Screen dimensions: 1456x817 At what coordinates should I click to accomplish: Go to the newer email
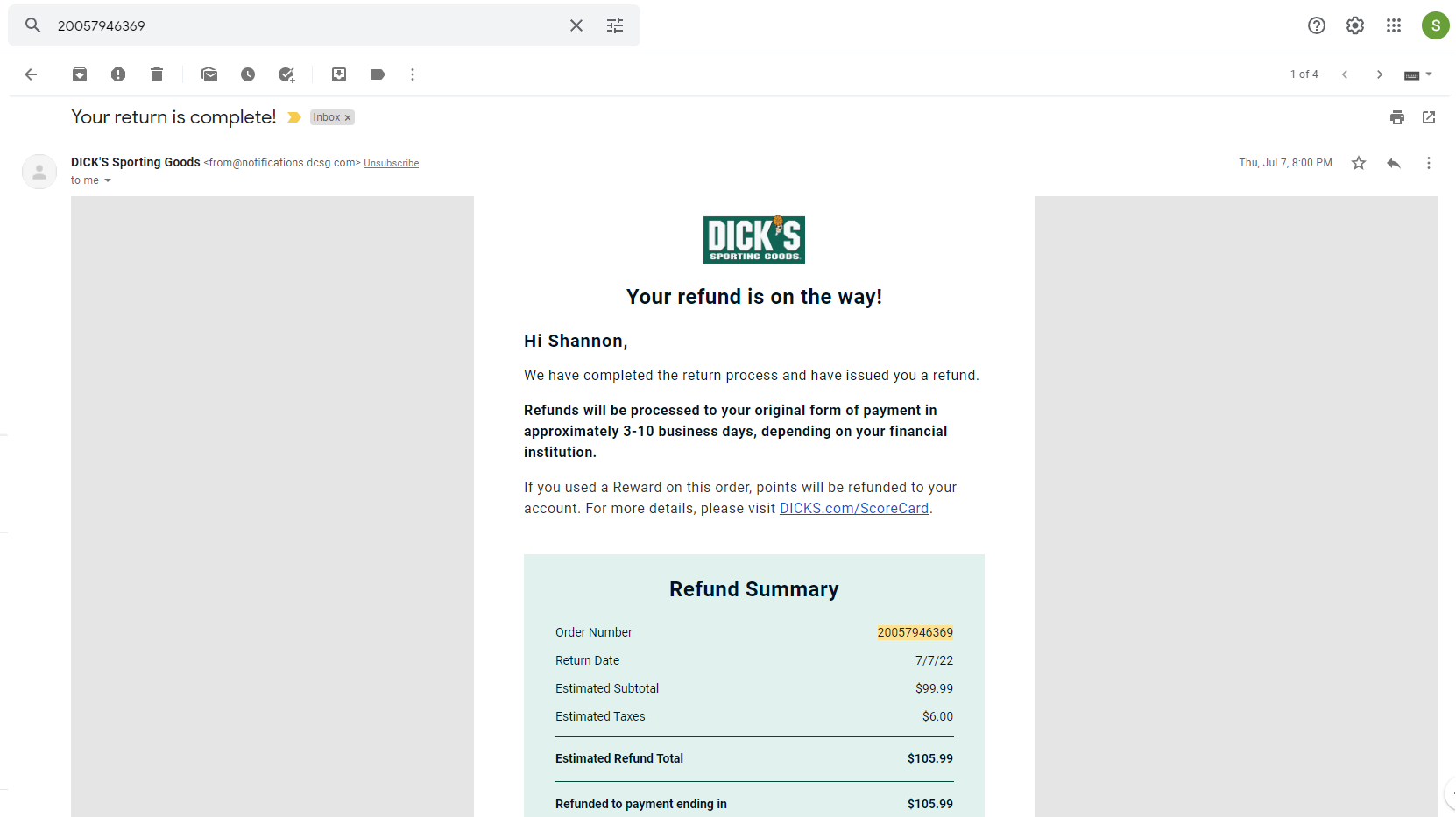(1345, 74)
